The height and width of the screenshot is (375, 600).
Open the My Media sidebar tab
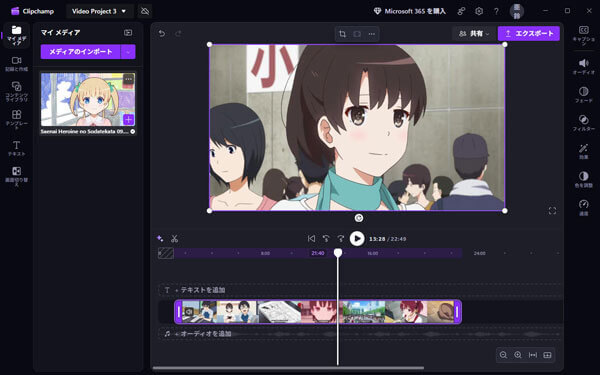coord(16,35)
